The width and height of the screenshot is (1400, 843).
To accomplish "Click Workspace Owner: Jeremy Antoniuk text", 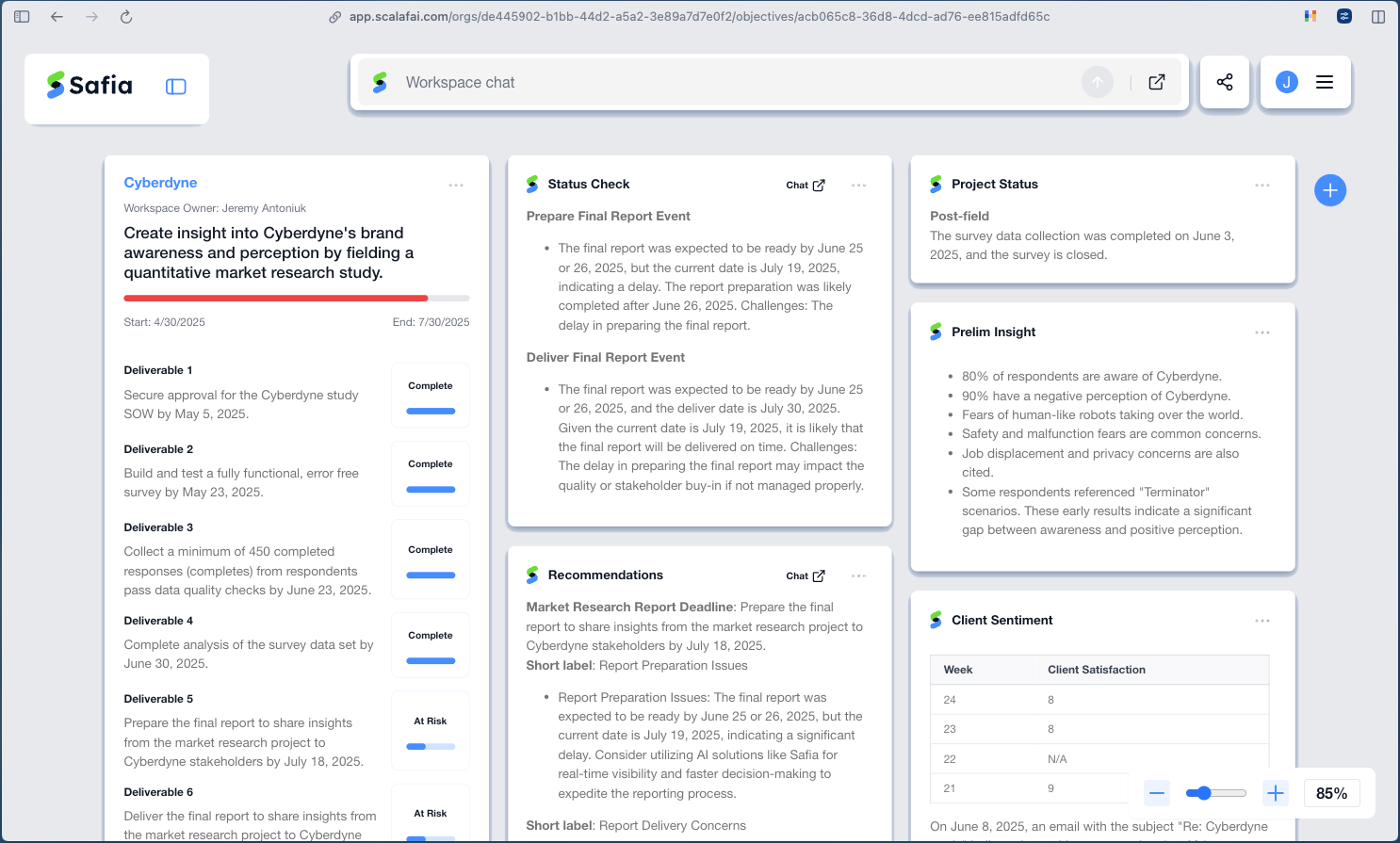I will click(215, 208).
